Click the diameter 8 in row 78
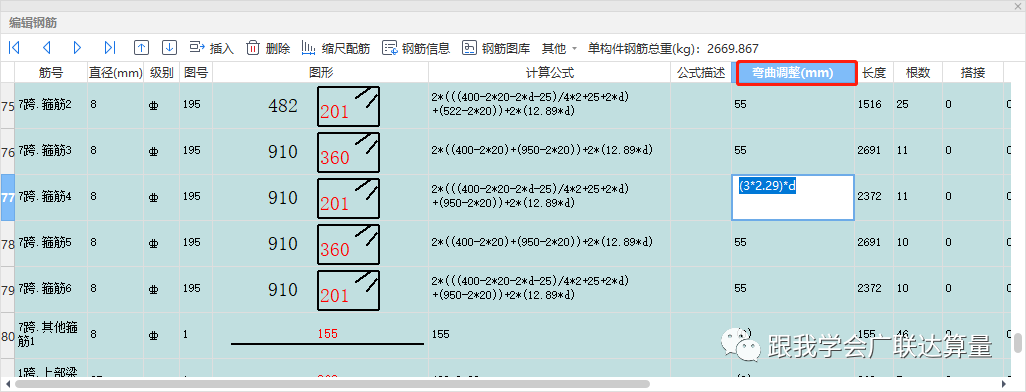 pos(94,242)
